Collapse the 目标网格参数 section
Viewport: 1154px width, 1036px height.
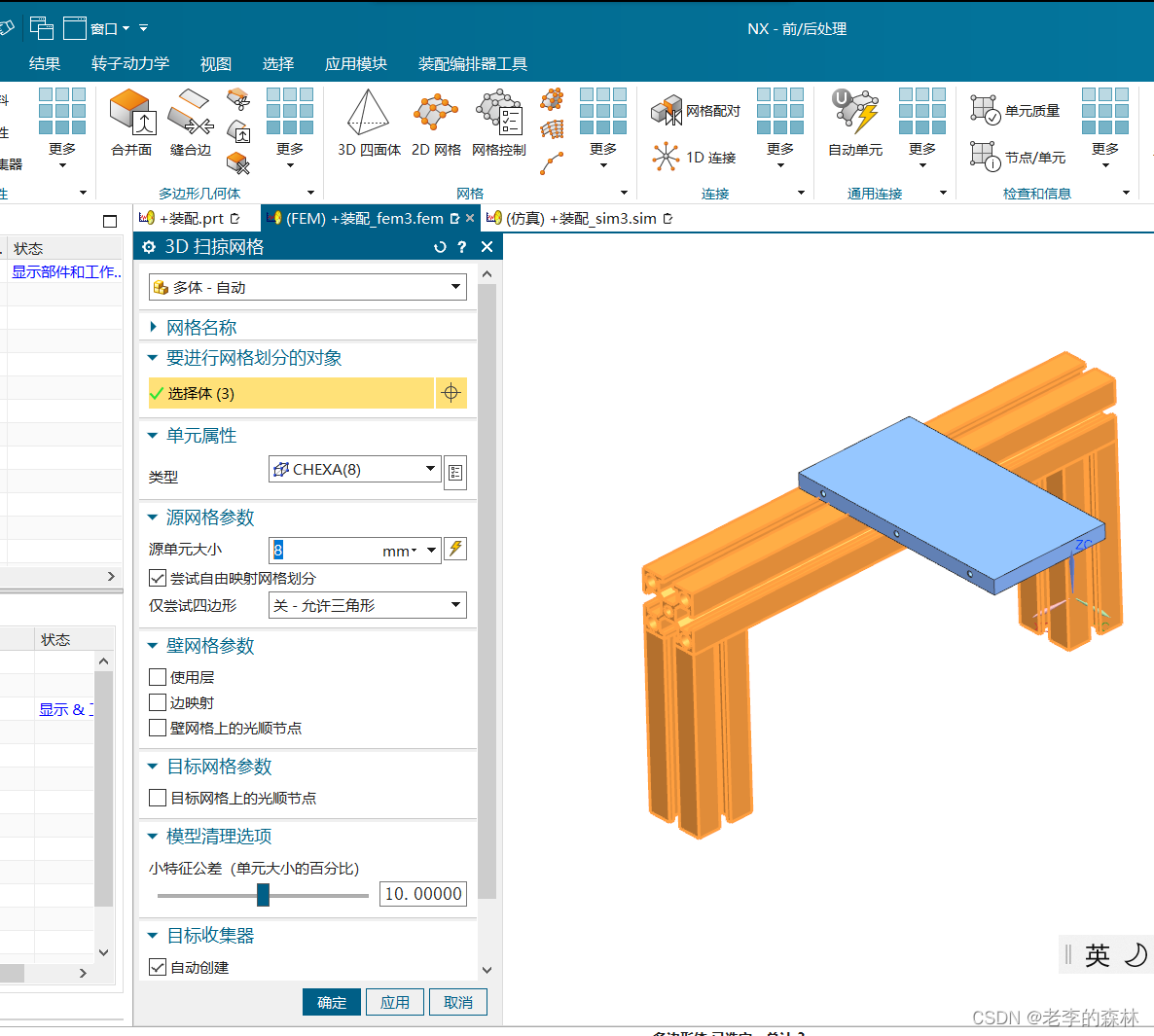153,766
